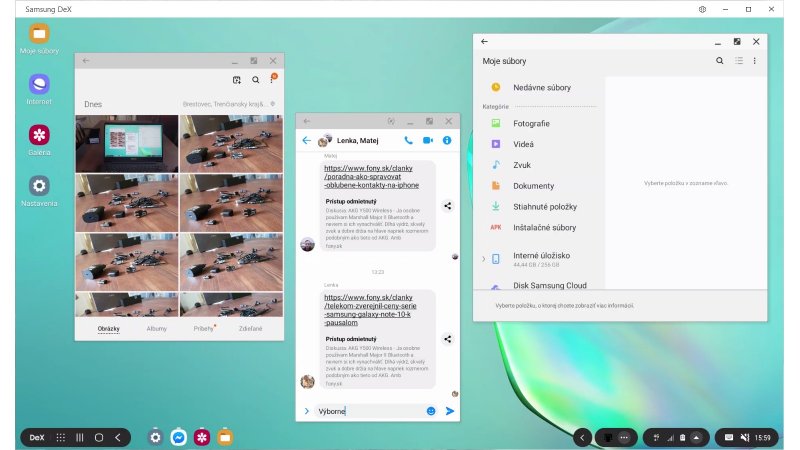The height and width of the screenshot is (450, 800).
Task: Share the iPhone contacts article link
Action: [447, 206]
